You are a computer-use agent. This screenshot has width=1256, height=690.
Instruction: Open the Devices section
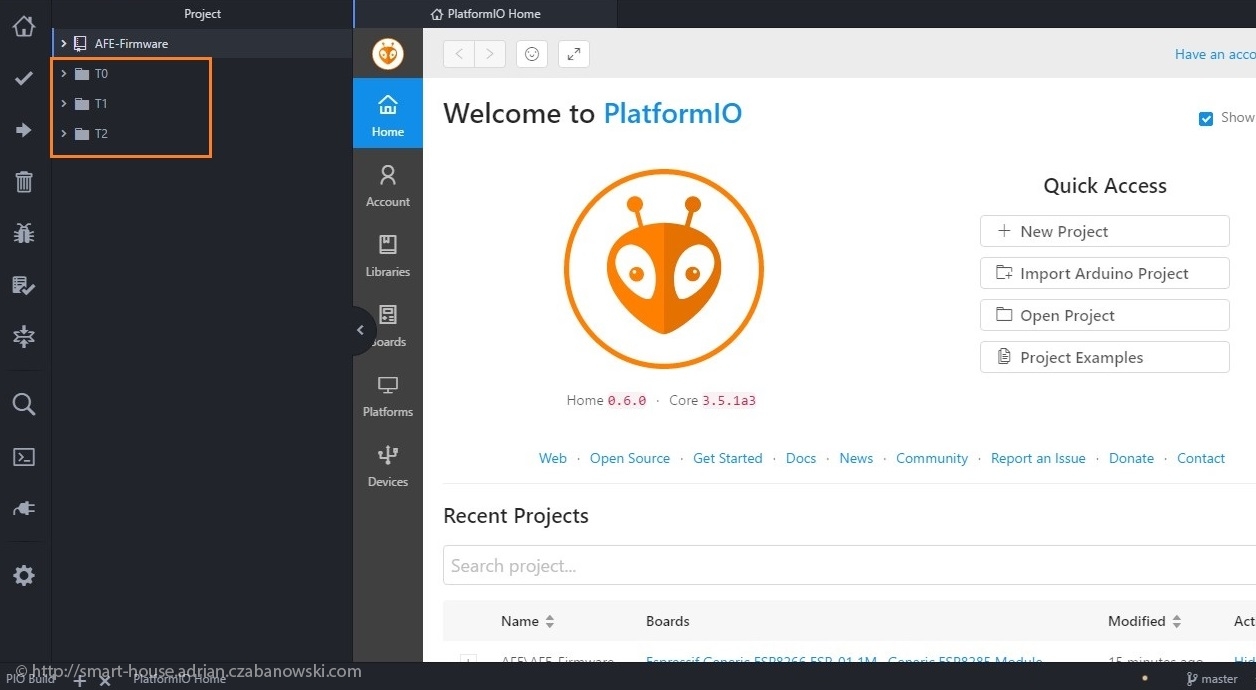[388, 466]
